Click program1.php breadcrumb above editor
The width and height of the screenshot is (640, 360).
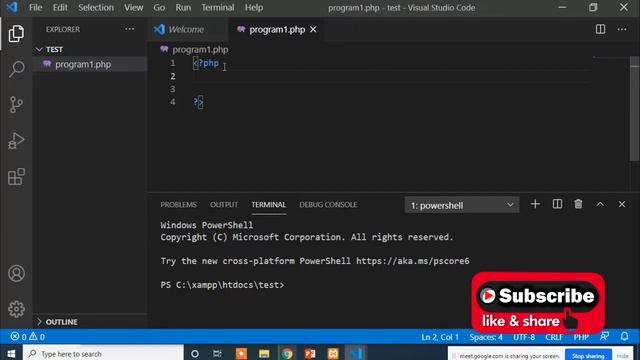point(200,49)
